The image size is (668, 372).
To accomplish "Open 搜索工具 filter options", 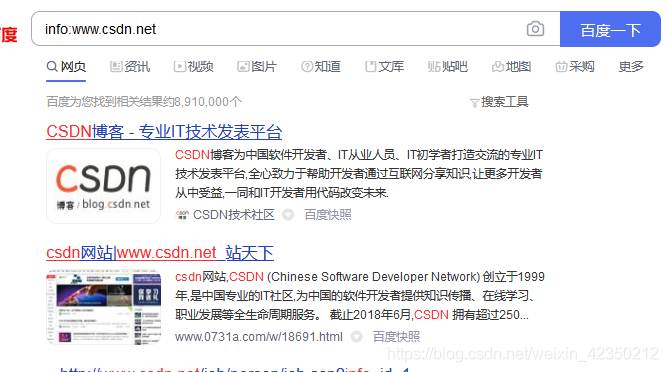I will 499,102.
